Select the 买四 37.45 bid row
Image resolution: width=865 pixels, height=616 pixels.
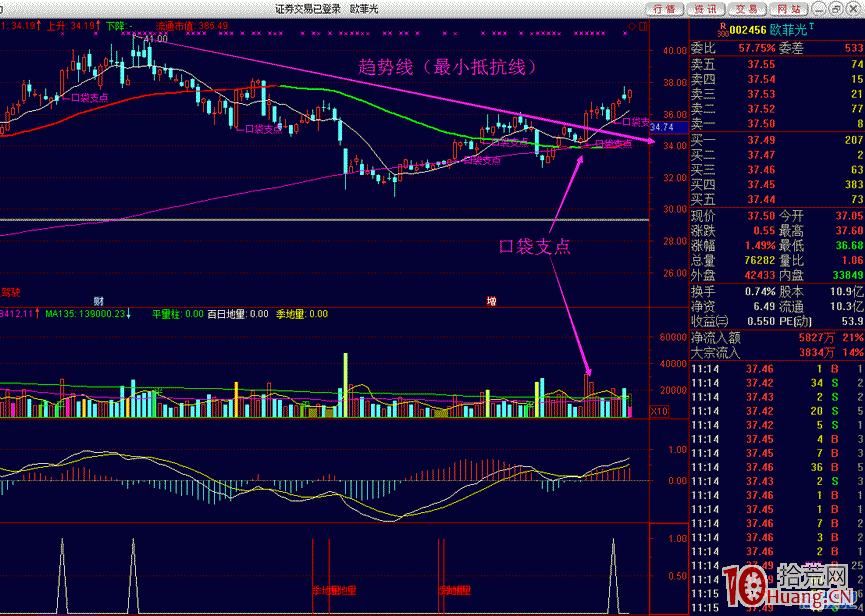[x=777, y=185]
